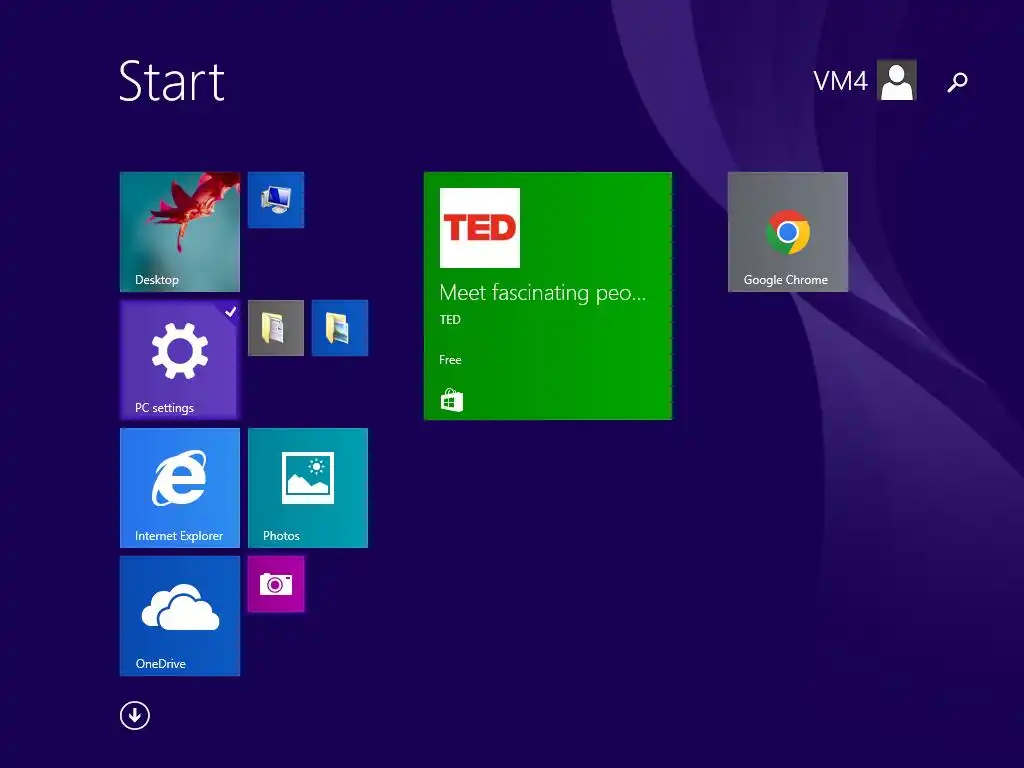
Task: Open the Desktop tile
Action: coord(180,232)
